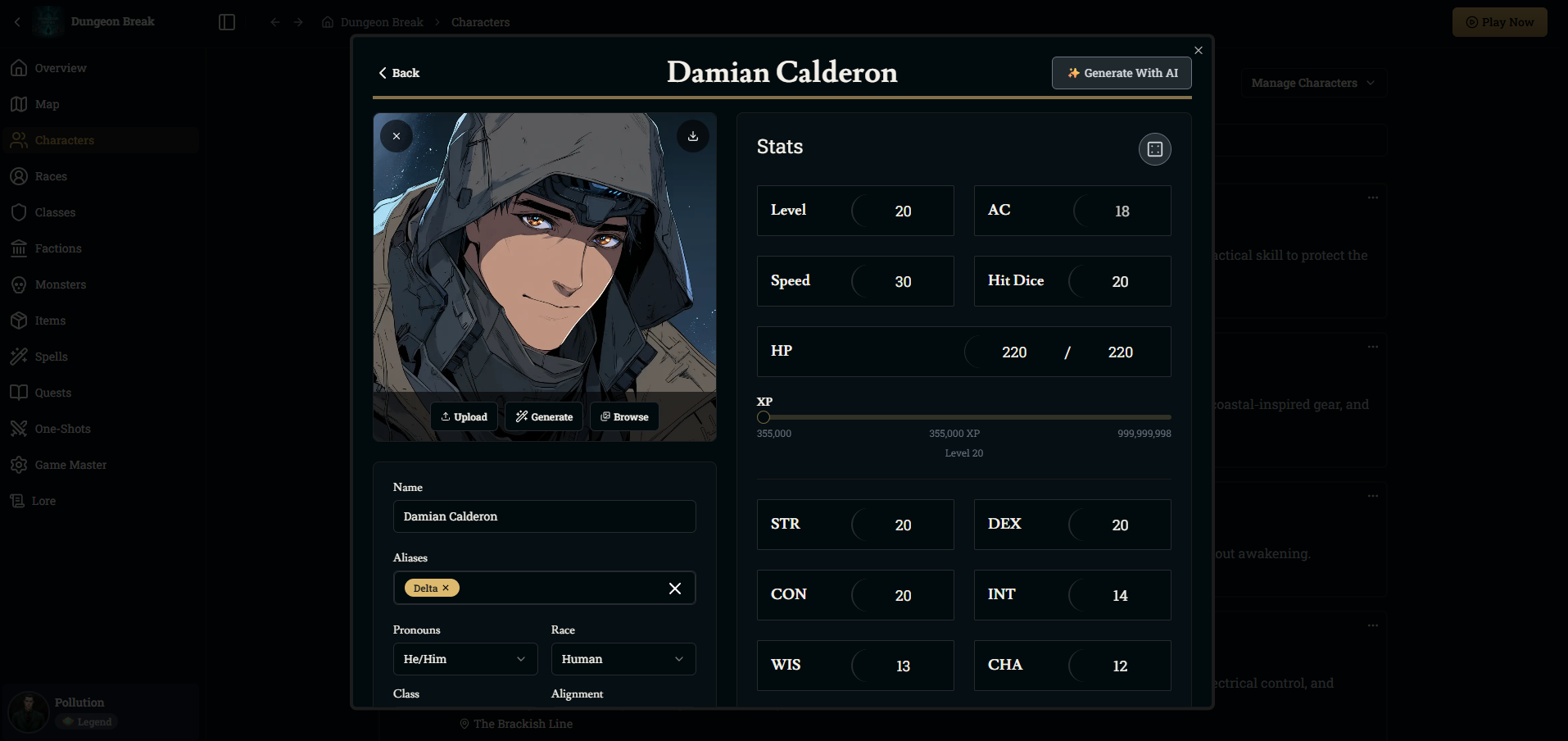The image size is (1568, 741).
Task: Open the Pronouns He/Him dropdown
Action: [x=465, y=659]
